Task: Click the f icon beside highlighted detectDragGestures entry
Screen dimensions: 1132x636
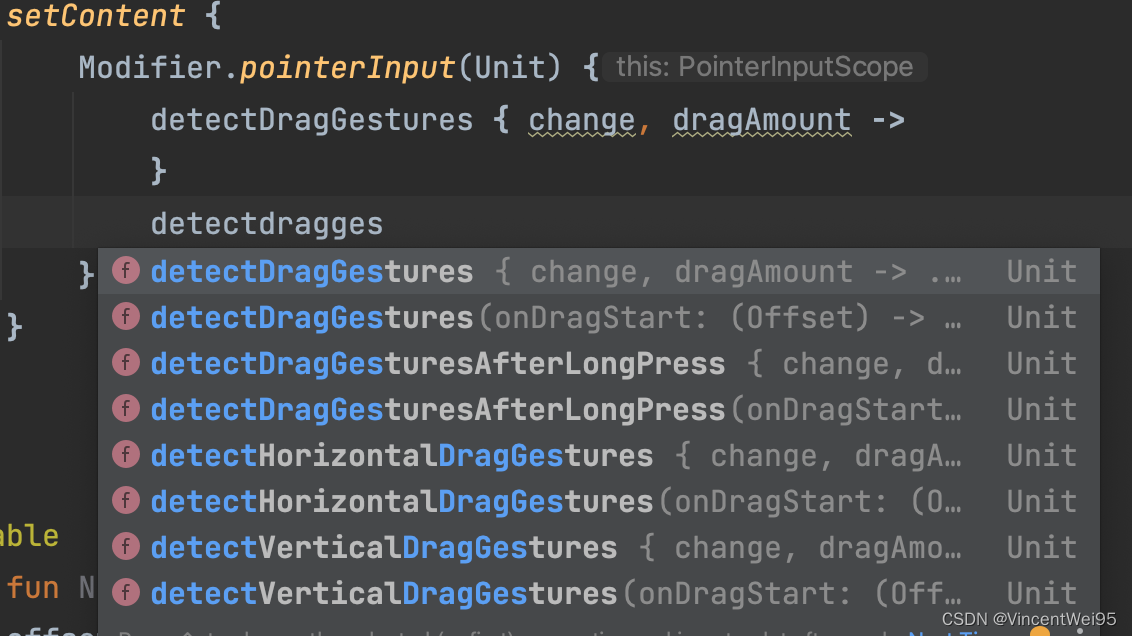Action: point(125,271)
